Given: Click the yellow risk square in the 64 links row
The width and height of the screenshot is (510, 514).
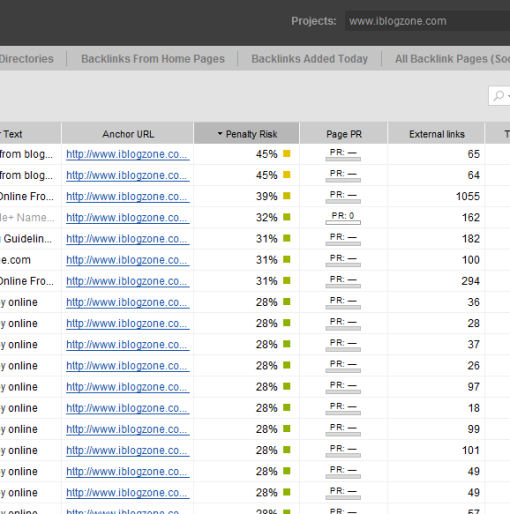Looking at the screenshot, I should 287,175.
